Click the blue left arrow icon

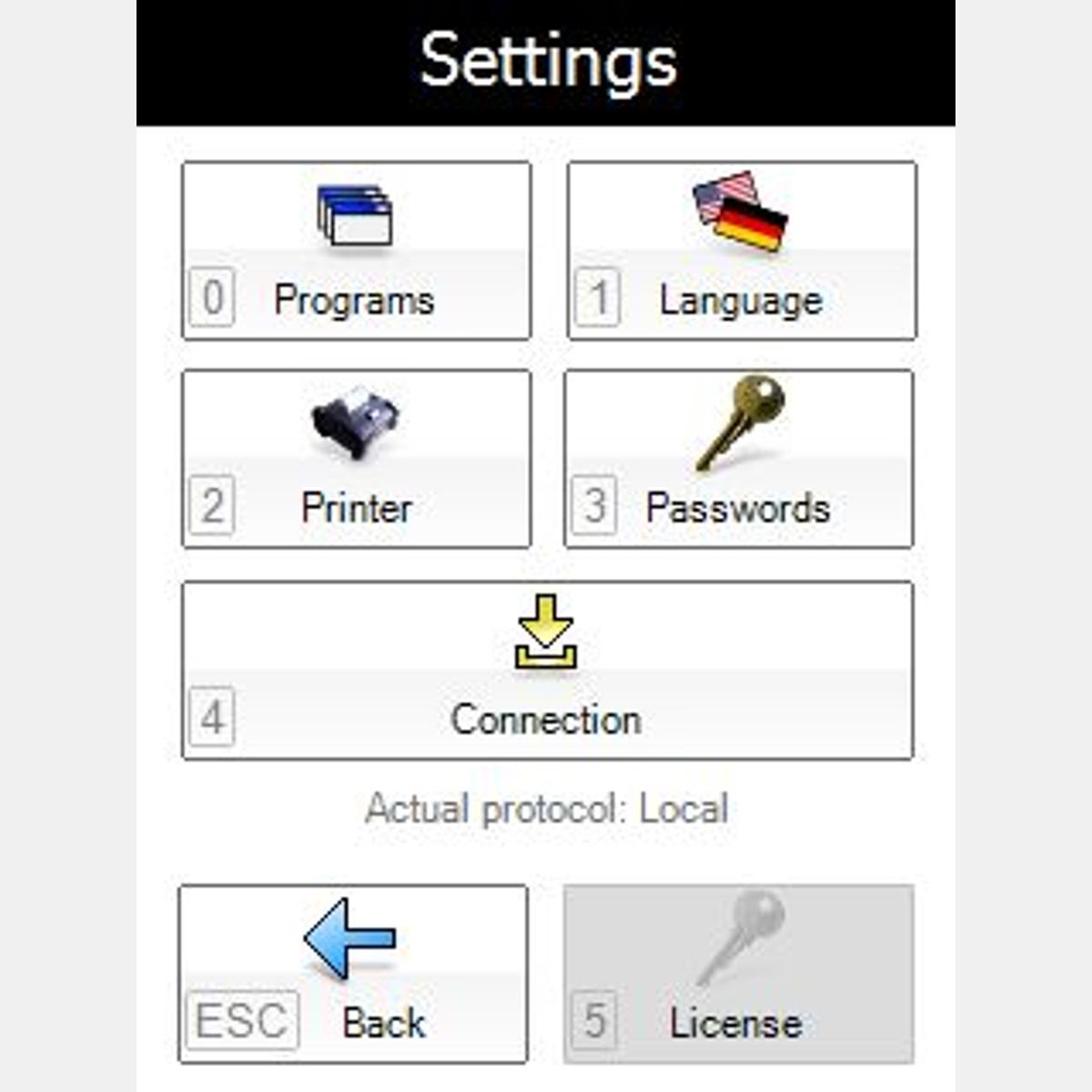click(350, 938)
